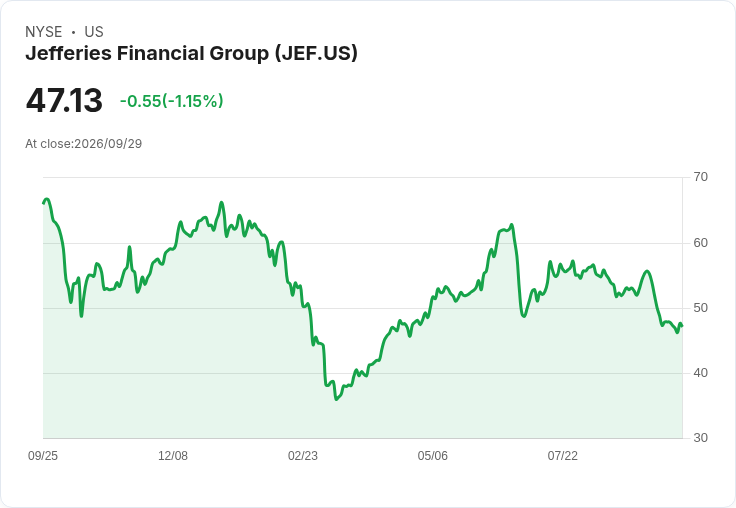Click the chart's lowest trough near March

tap(336, 399)
